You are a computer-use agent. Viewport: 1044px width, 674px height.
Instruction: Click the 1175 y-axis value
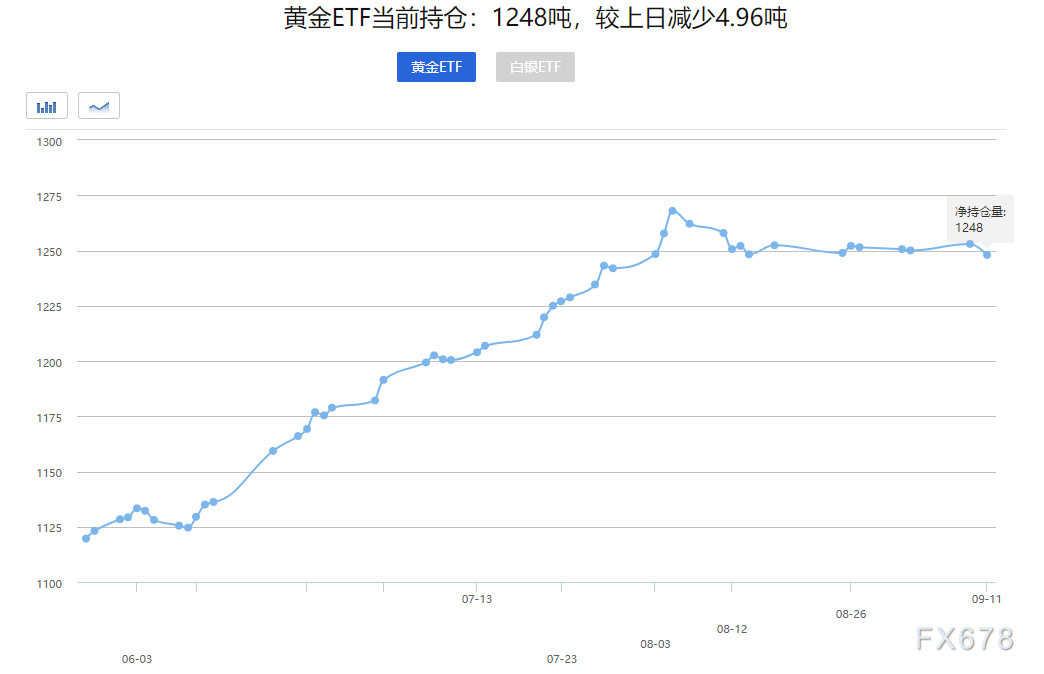49,418
